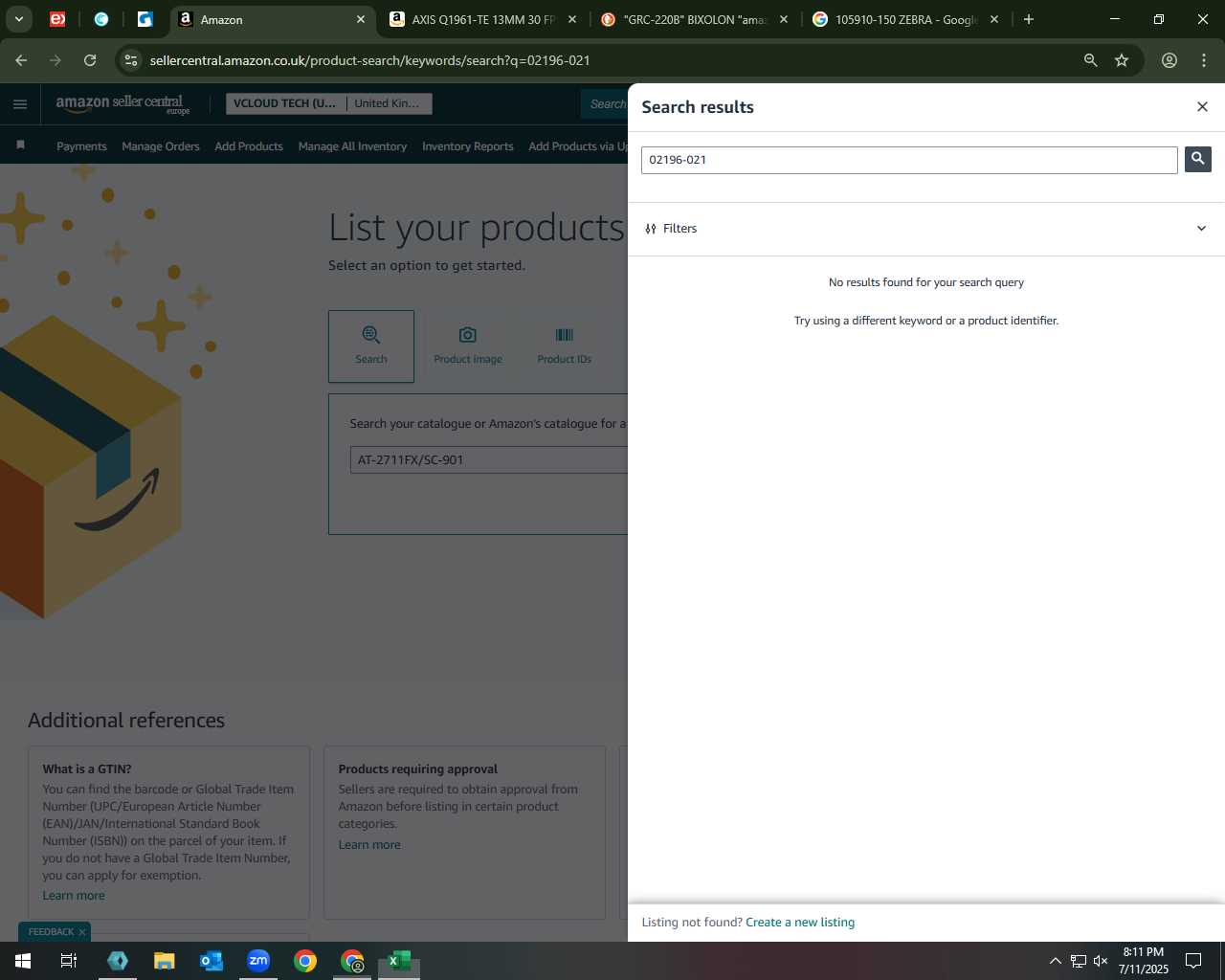The width and height of the screenshot is (1225, 980).
Task: Open the VCLOUD TECH account switcher
Action: pyautogui.click(x=329, y=103)
